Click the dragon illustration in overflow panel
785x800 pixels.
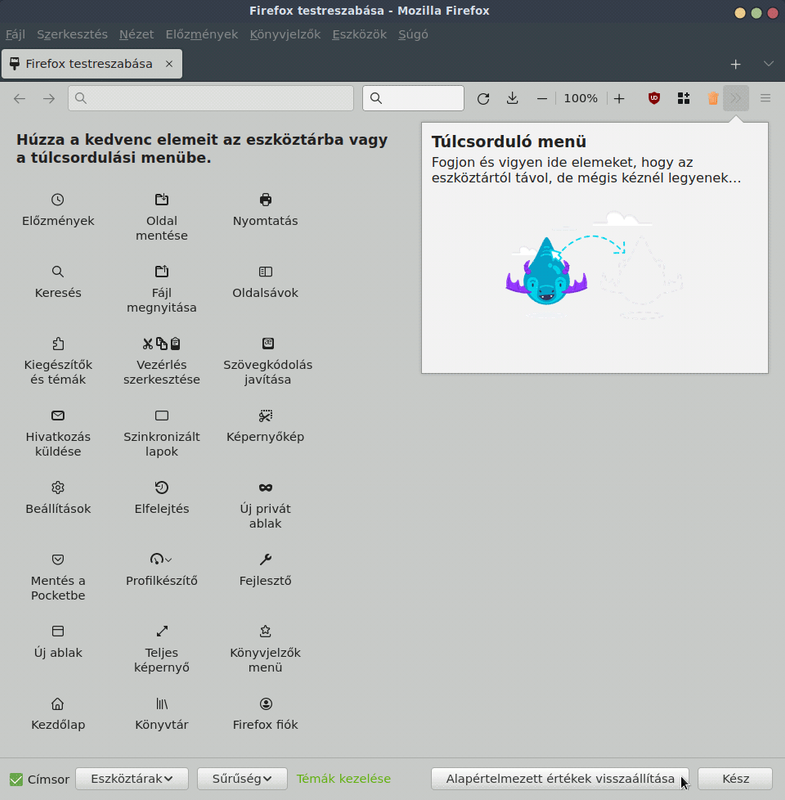click(546, 271)
